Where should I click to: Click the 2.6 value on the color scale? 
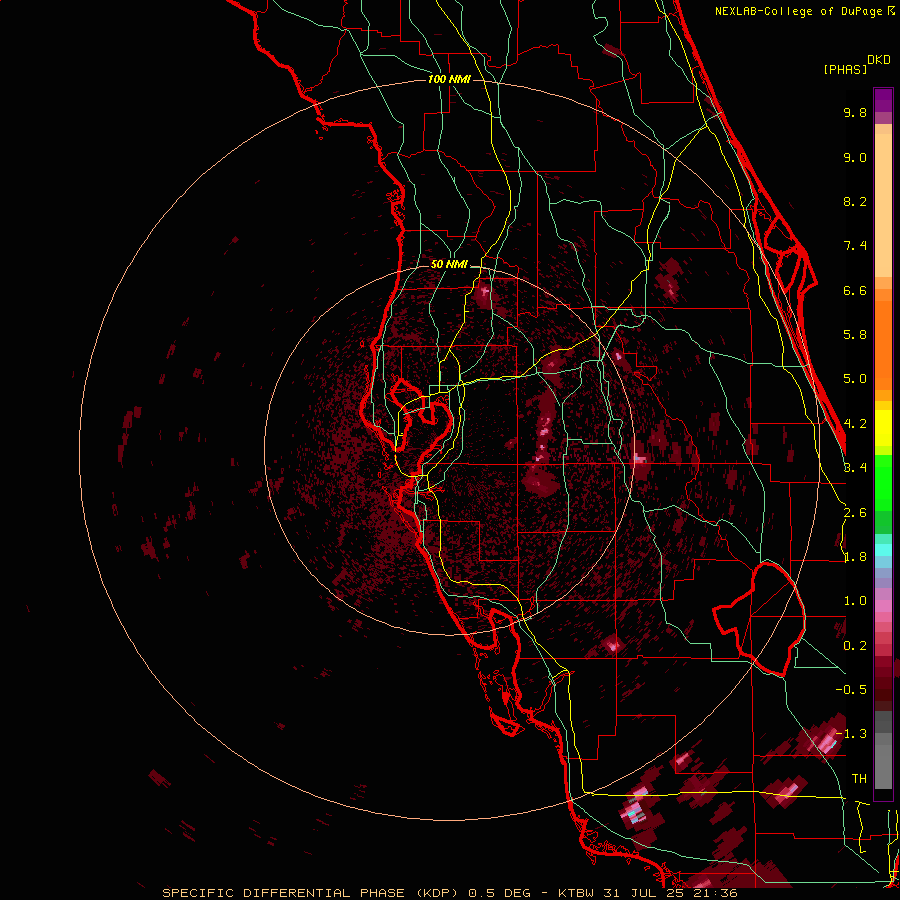tap(855, 513)
